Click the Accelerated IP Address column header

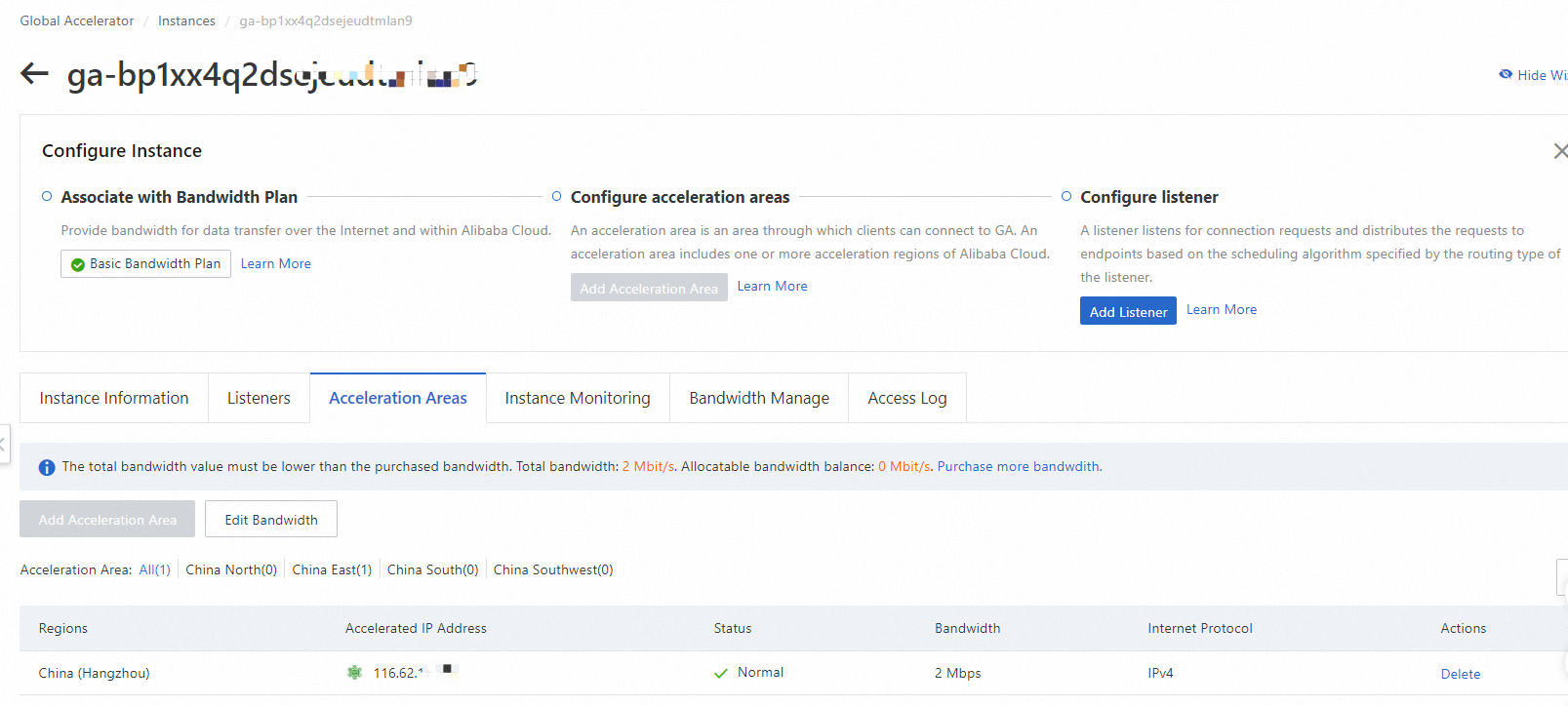click(x=416, y=628)
